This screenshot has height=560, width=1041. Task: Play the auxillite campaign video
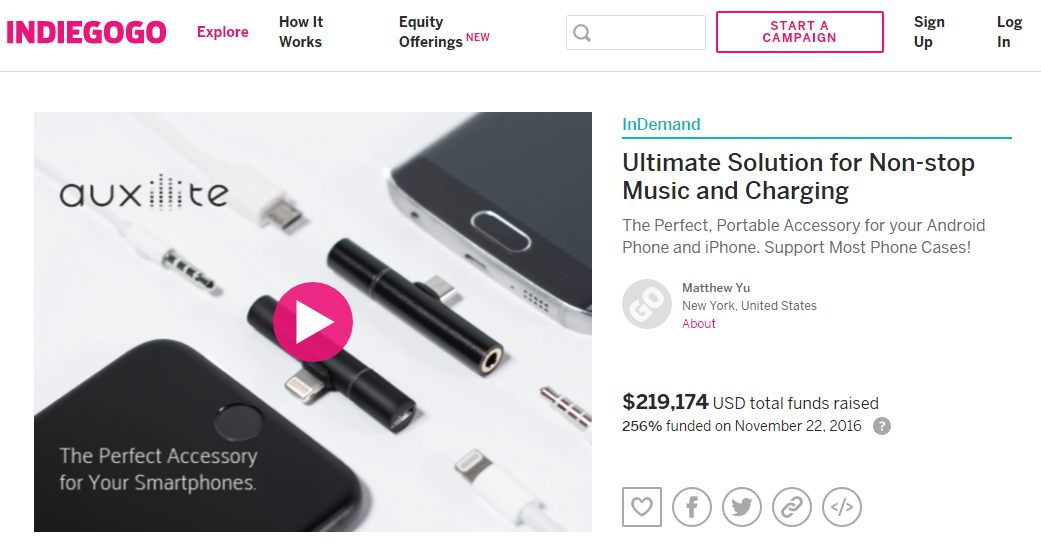coord(312,322)
